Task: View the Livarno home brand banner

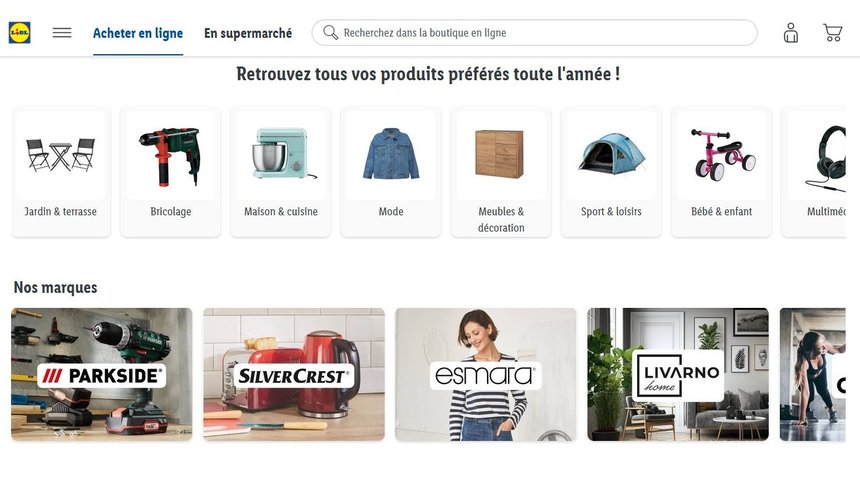Action: [x=678, y=374]
